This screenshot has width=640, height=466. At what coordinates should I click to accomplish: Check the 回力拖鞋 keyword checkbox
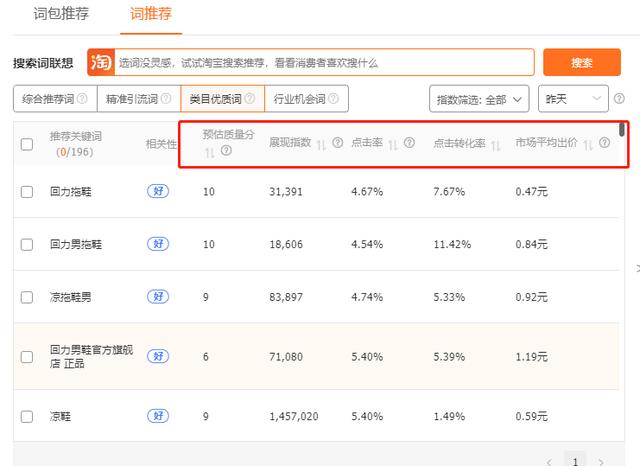click(x=27, y=191)
